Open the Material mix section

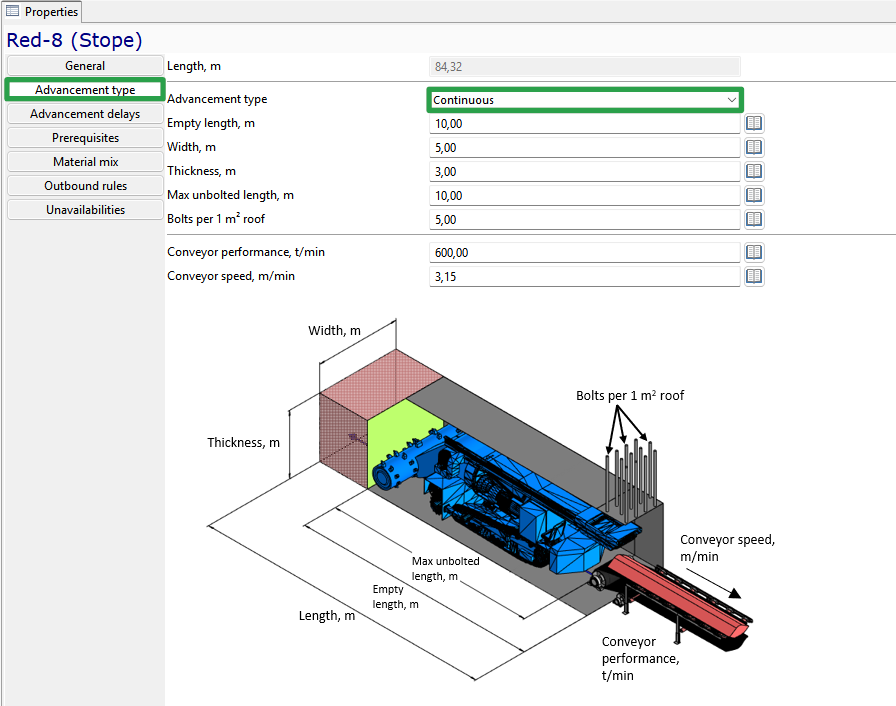tap(85, 162)
